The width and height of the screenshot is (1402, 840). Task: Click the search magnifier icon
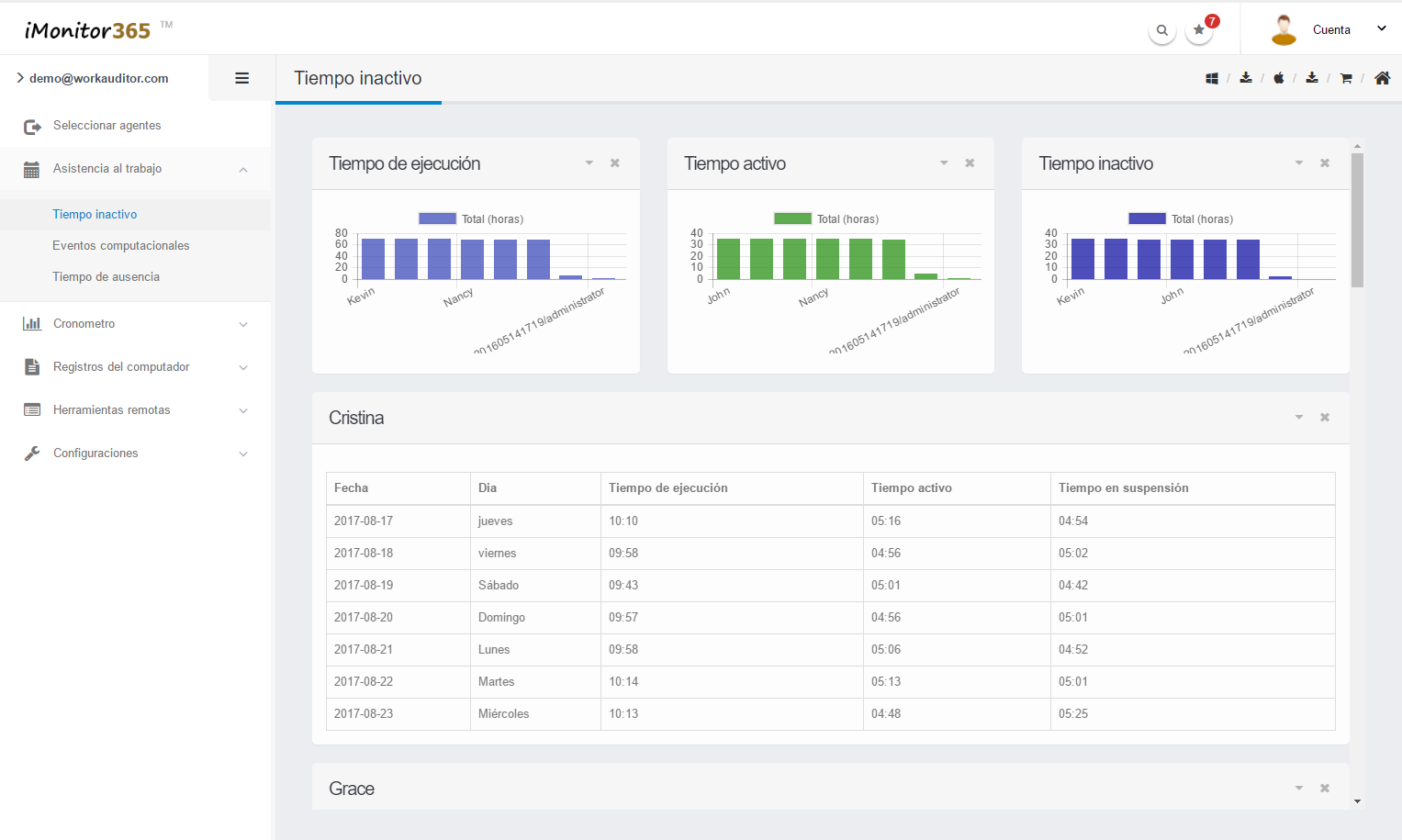[1161, 30]
